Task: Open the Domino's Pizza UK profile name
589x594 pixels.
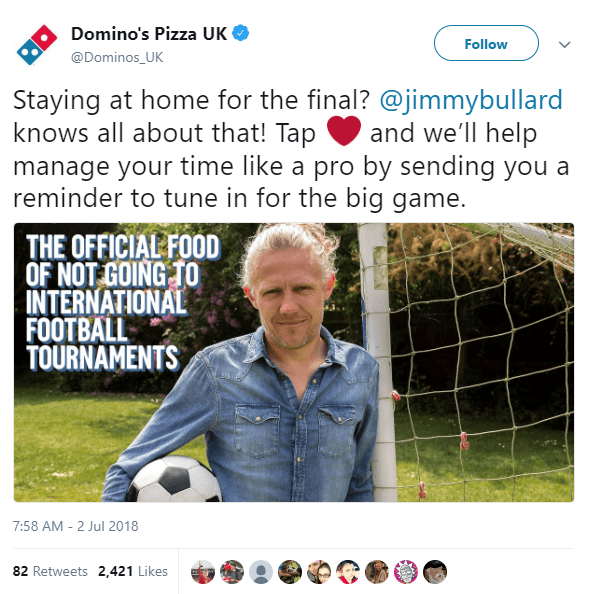Action: click(x=149, y=34)
